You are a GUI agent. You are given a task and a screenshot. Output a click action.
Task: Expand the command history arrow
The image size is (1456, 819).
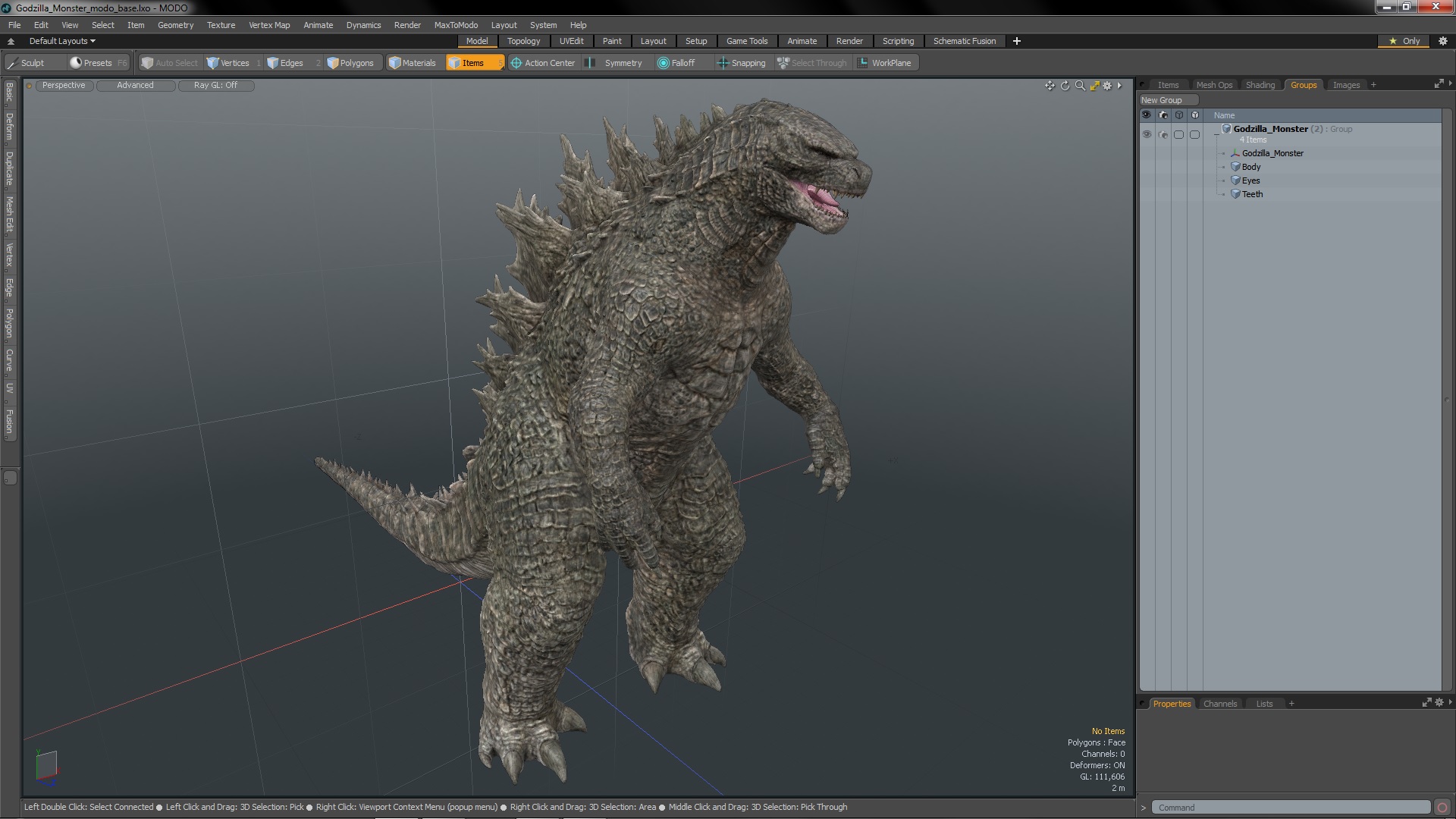(1144, 808)
